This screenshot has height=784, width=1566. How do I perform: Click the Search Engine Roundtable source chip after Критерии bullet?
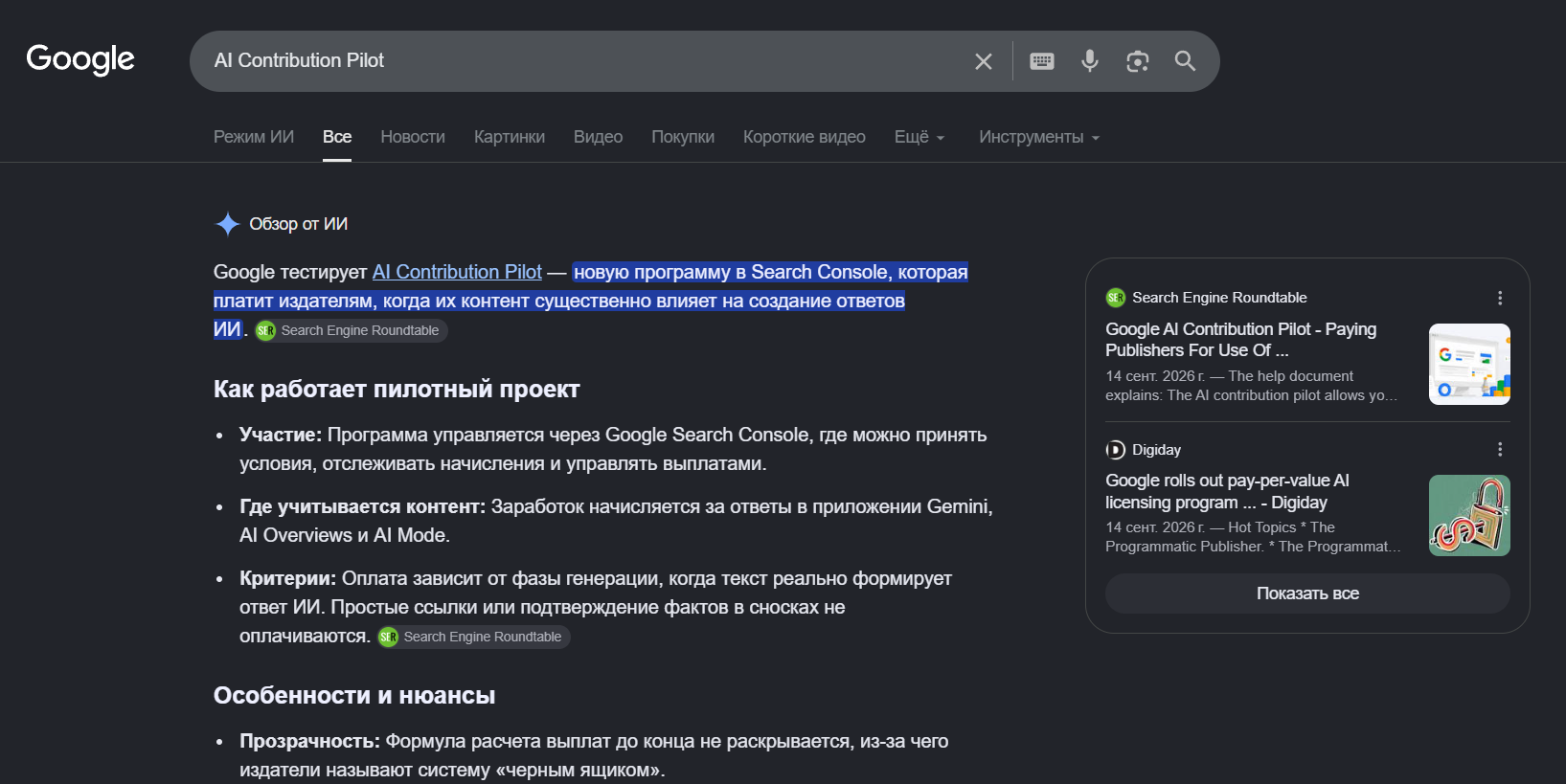click(473, 637)
